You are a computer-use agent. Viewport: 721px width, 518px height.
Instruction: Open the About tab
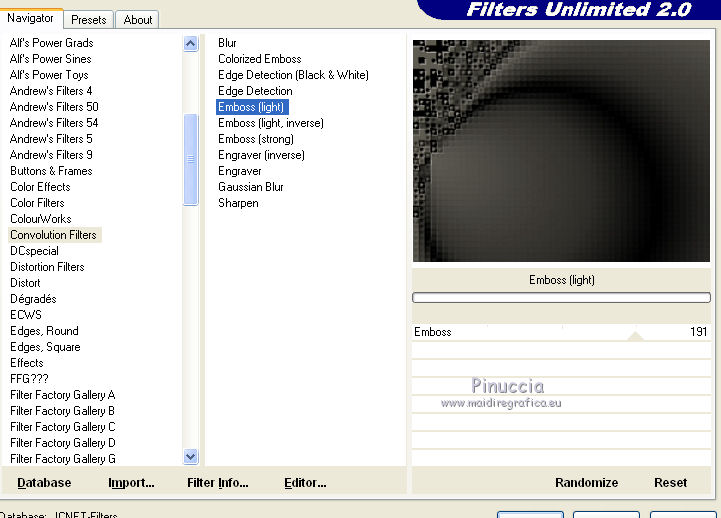[x=137, y=20]
